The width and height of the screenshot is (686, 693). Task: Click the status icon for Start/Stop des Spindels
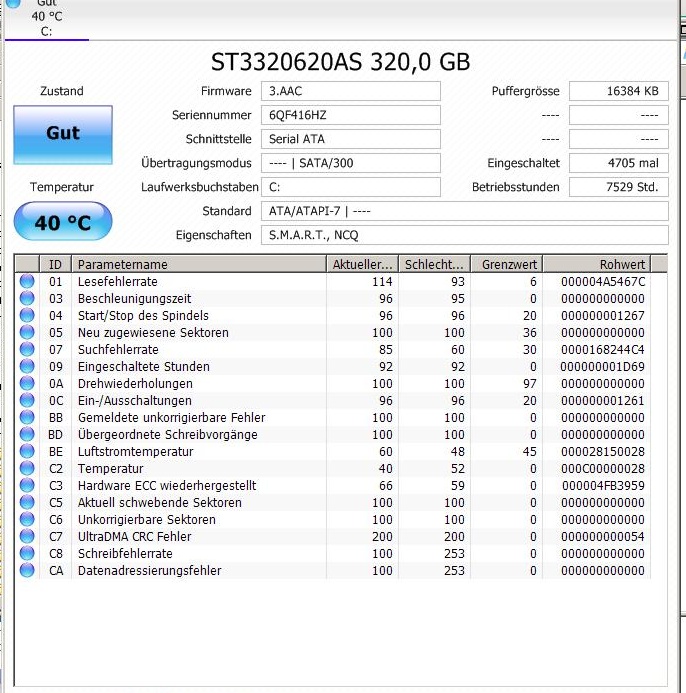pyautogui.click(x=27, y=315)
